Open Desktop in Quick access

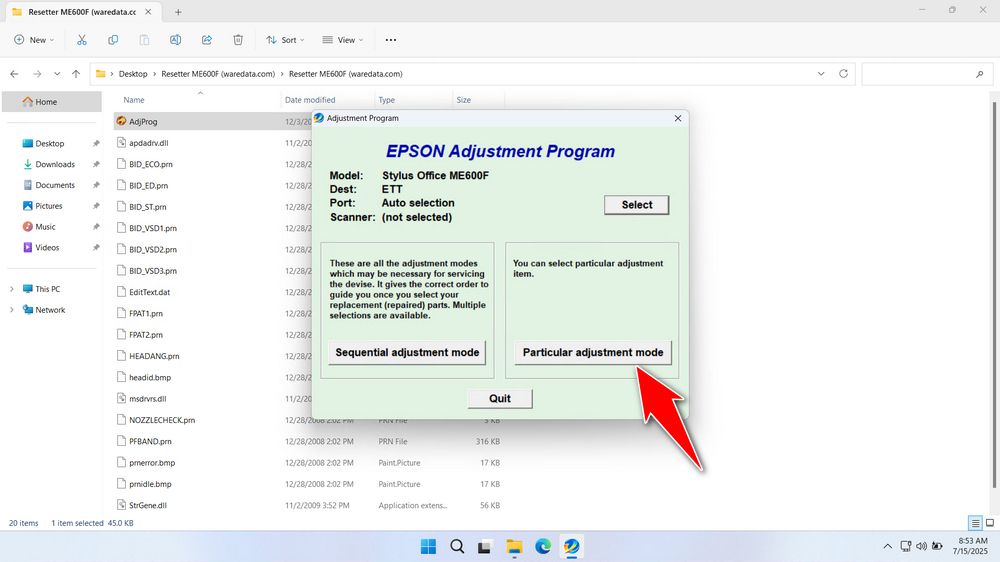pyautogui.click(x=52, y=144)
